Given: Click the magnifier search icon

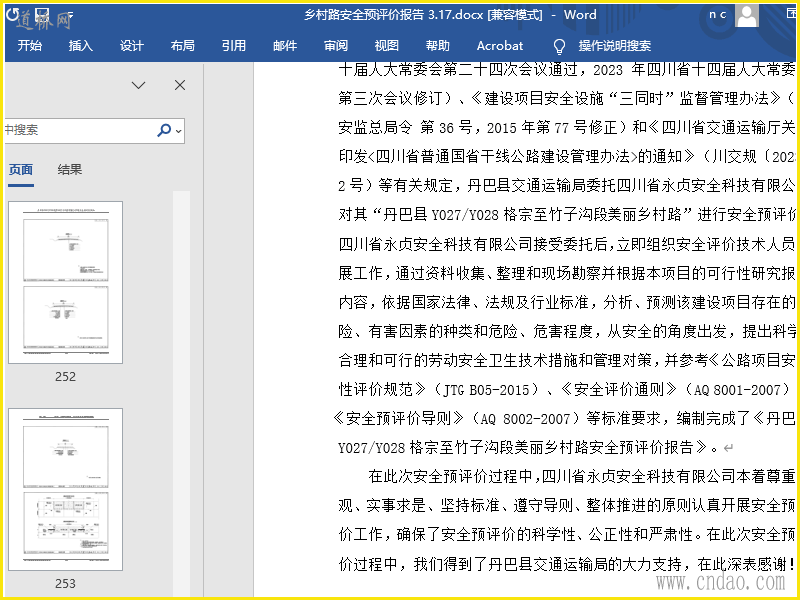Looking at the screenshot, I should (164, 130).
